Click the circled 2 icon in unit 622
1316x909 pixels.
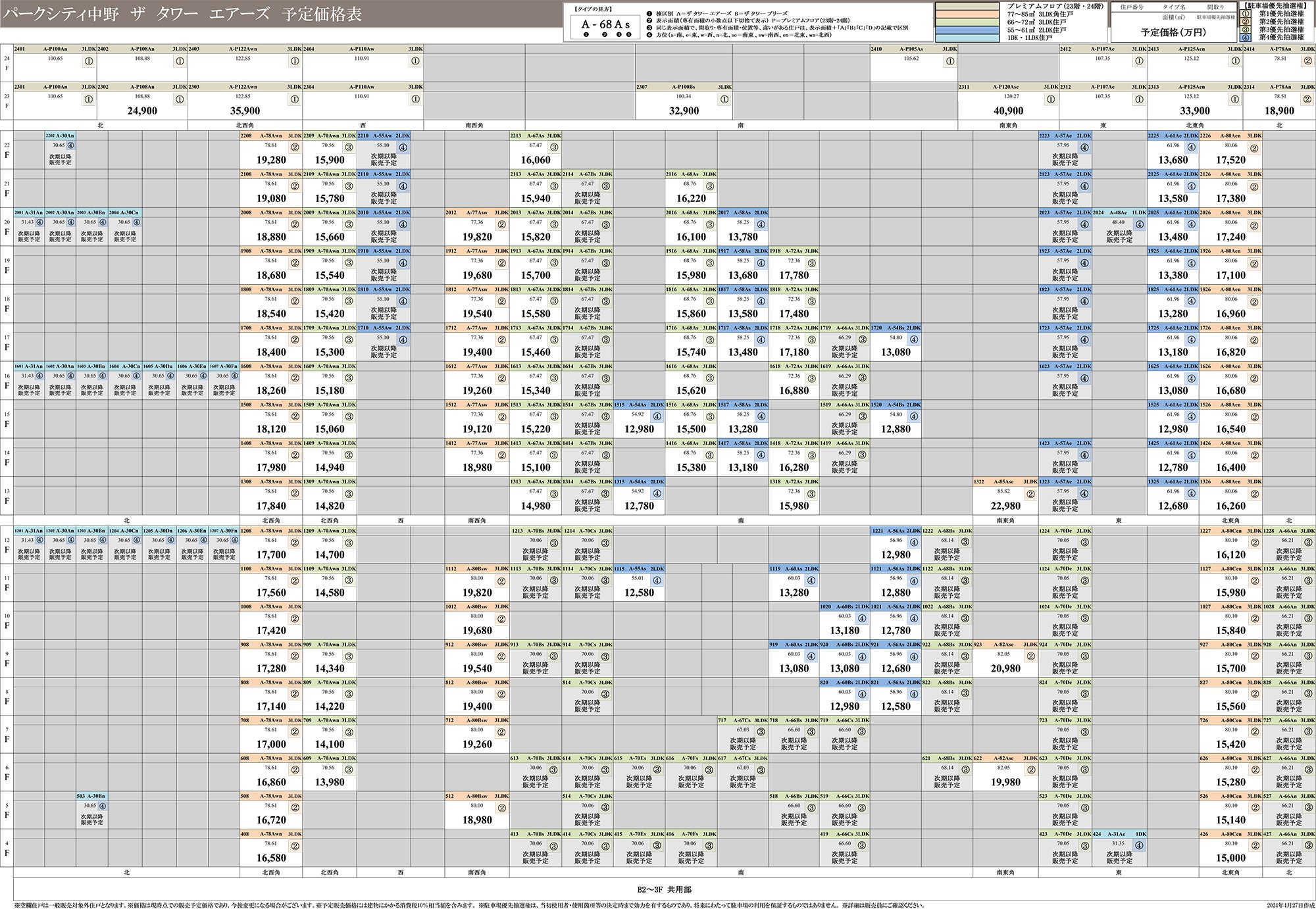click(1030, 770)
